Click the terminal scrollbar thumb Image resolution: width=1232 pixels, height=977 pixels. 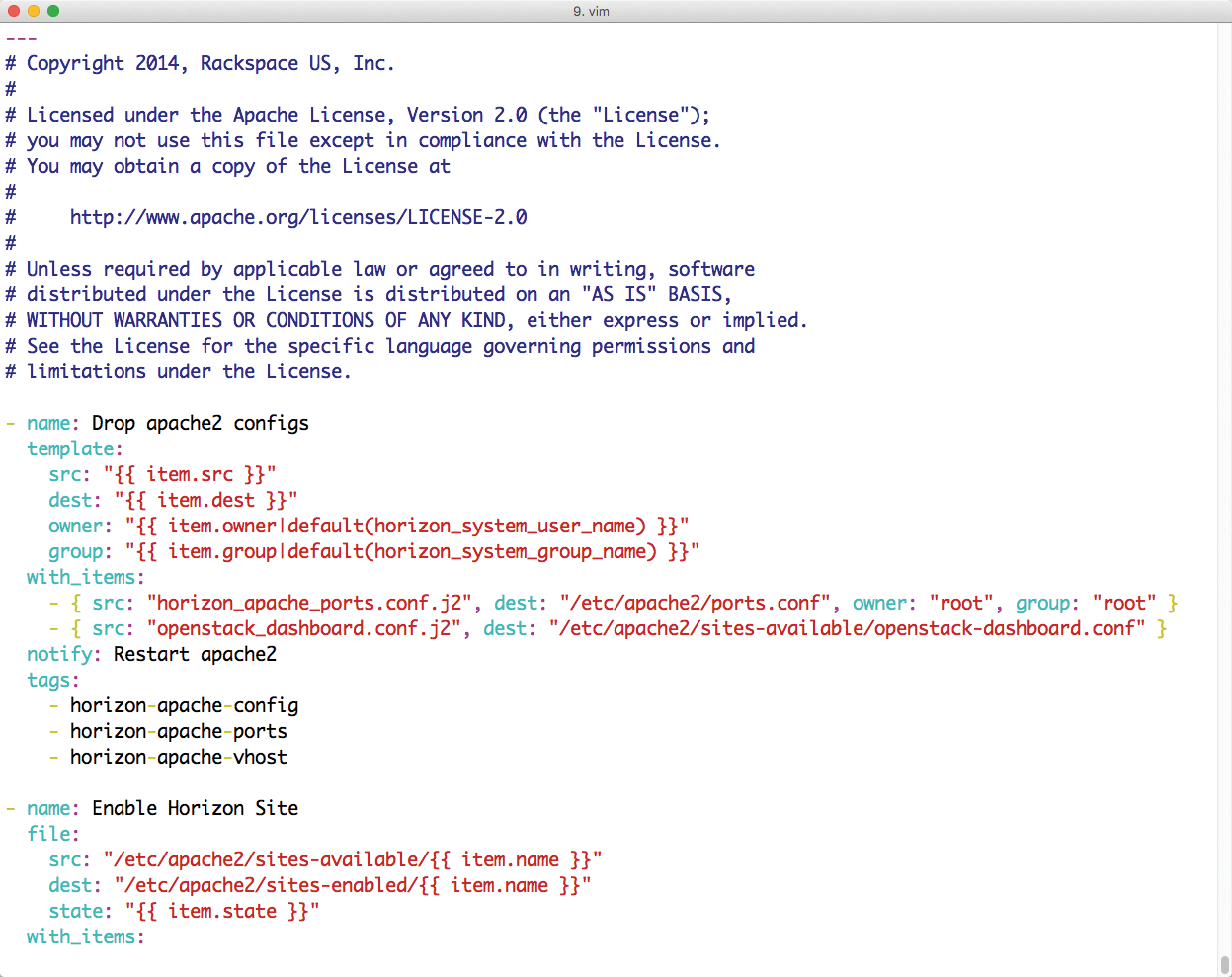(x=1225, y=964)
